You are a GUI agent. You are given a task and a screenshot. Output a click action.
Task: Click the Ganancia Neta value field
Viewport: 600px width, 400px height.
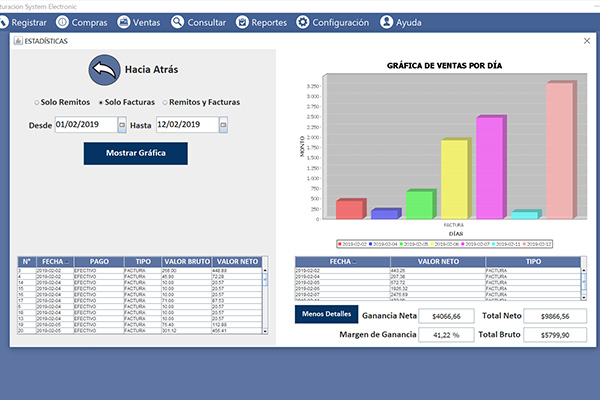(x=446, y=316)
